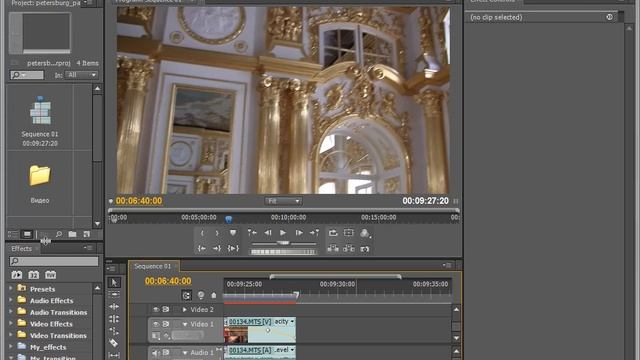
Task: Toggle 32-bit Color effects filter button
Action: (x=33, y=275)
